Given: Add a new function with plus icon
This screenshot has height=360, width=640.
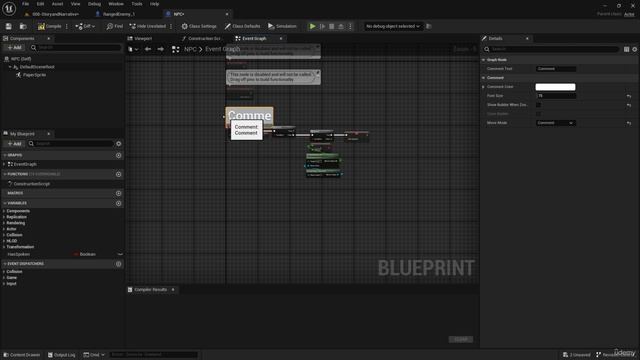Looking at the screenshot, I should pos(118,174).
